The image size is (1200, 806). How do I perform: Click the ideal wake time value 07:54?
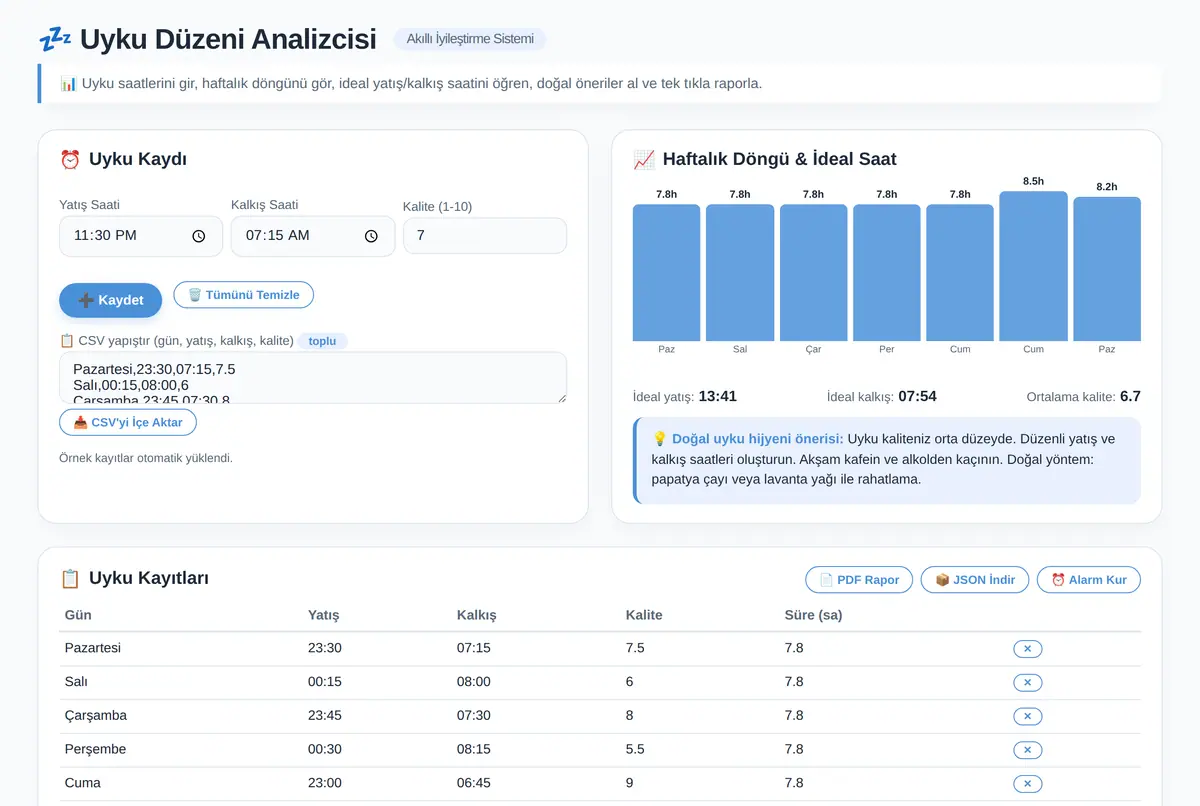point(918,396)
